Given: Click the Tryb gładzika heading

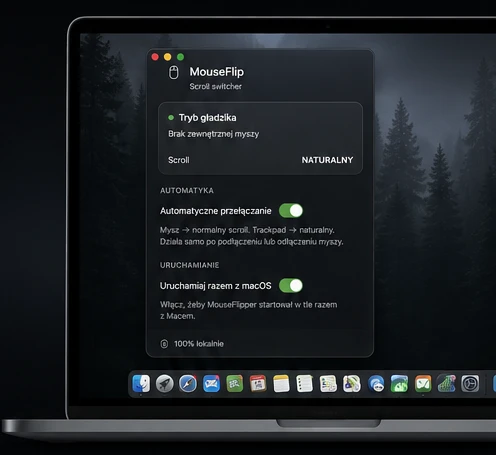Looking at the screenshot, I should [207, 118].
